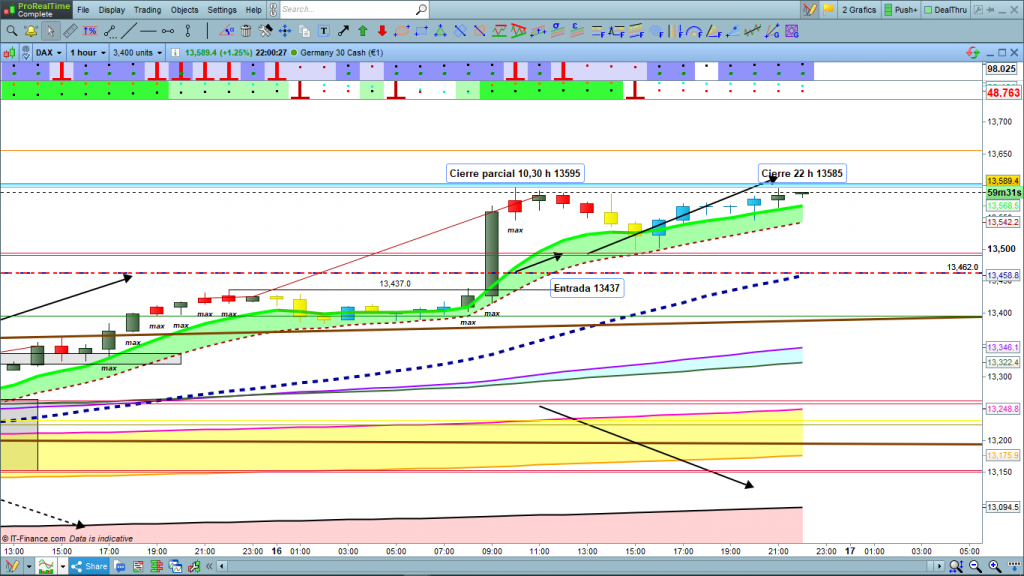The width and height of the screenshot is (1024, 576).
Task: Click the 2 Grafics button
Action: [857, 10]
